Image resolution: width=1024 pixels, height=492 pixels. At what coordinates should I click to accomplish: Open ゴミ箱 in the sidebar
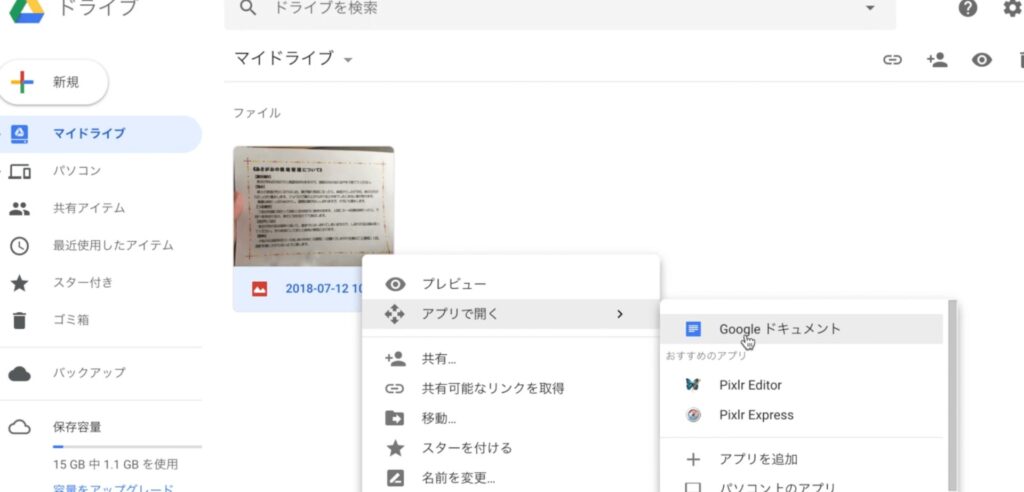pos(71,320)
